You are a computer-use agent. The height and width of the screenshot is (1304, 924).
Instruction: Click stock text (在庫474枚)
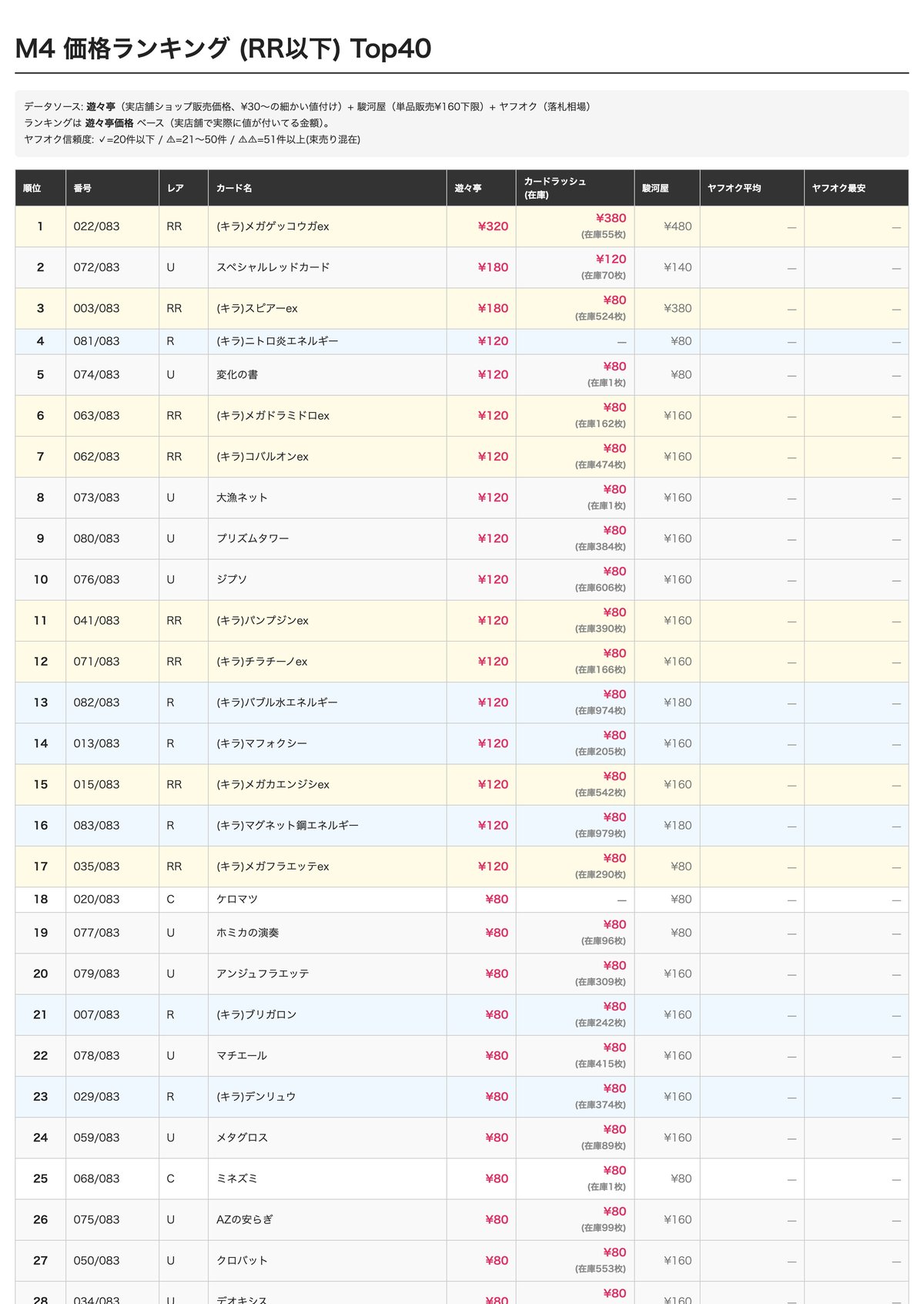tap(601, 465)
